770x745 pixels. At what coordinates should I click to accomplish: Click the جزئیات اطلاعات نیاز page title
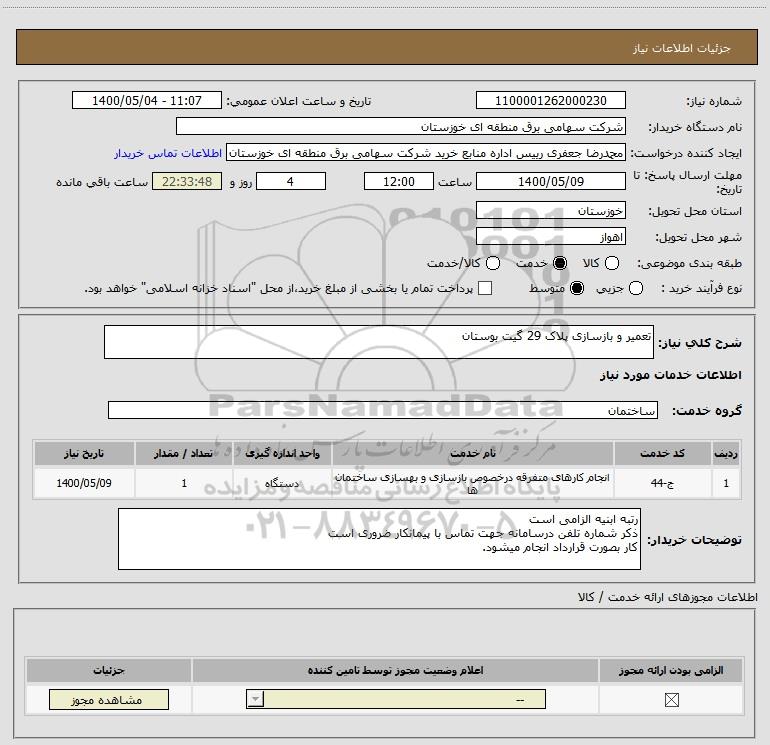(x=682, y=48)
